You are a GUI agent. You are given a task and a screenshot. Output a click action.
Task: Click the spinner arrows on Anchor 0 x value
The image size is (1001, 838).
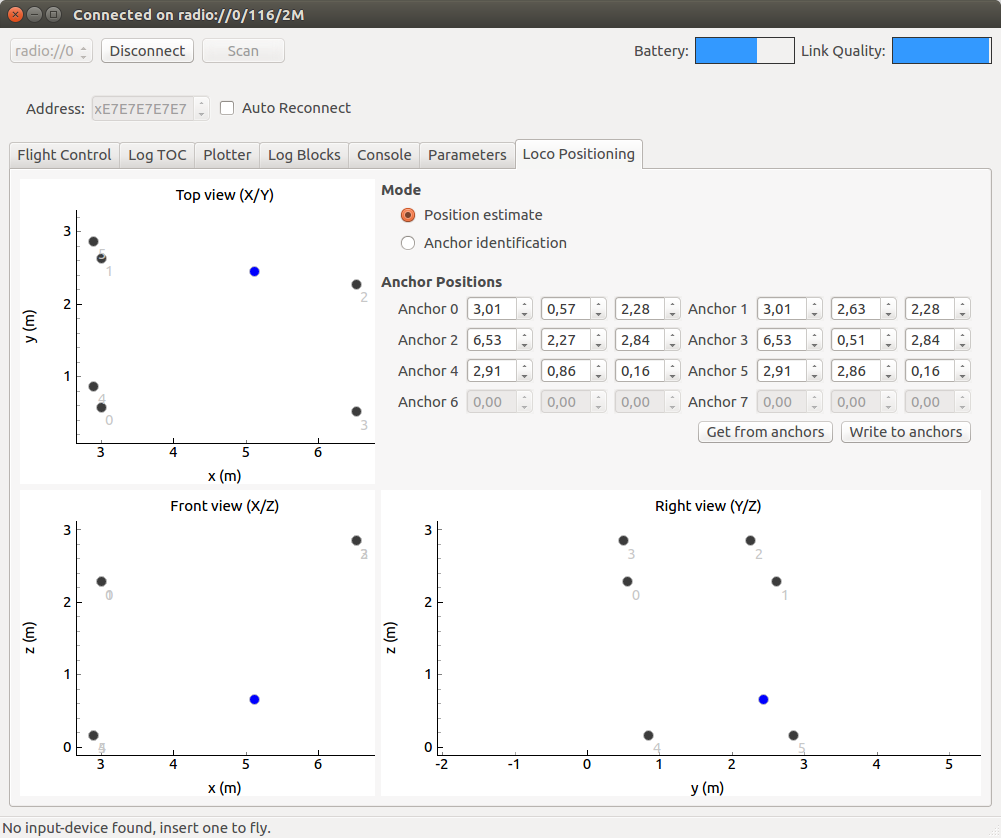[524, 310]
